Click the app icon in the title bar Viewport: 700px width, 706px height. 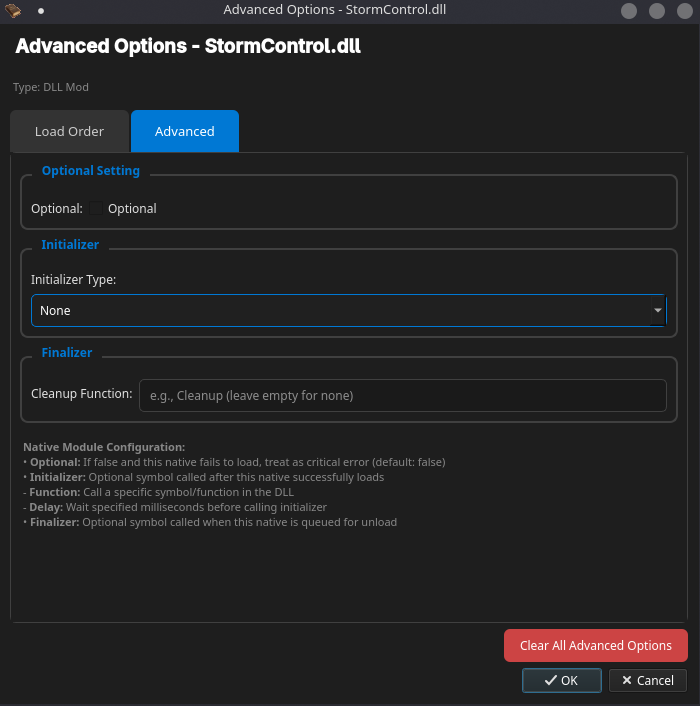(x=13, y=10)
